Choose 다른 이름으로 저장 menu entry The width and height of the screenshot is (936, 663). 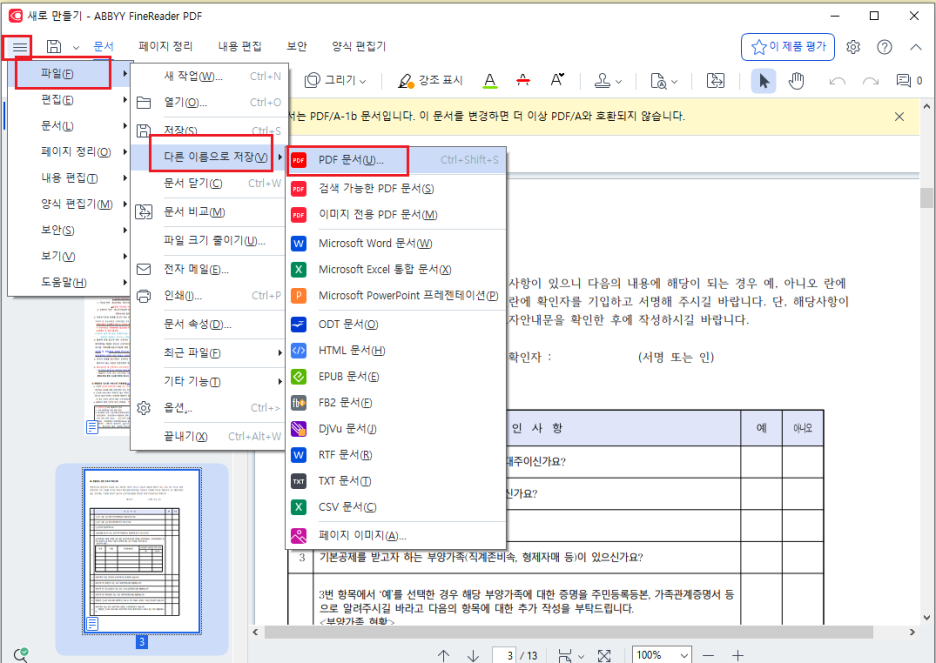click(x=209, y=157)
